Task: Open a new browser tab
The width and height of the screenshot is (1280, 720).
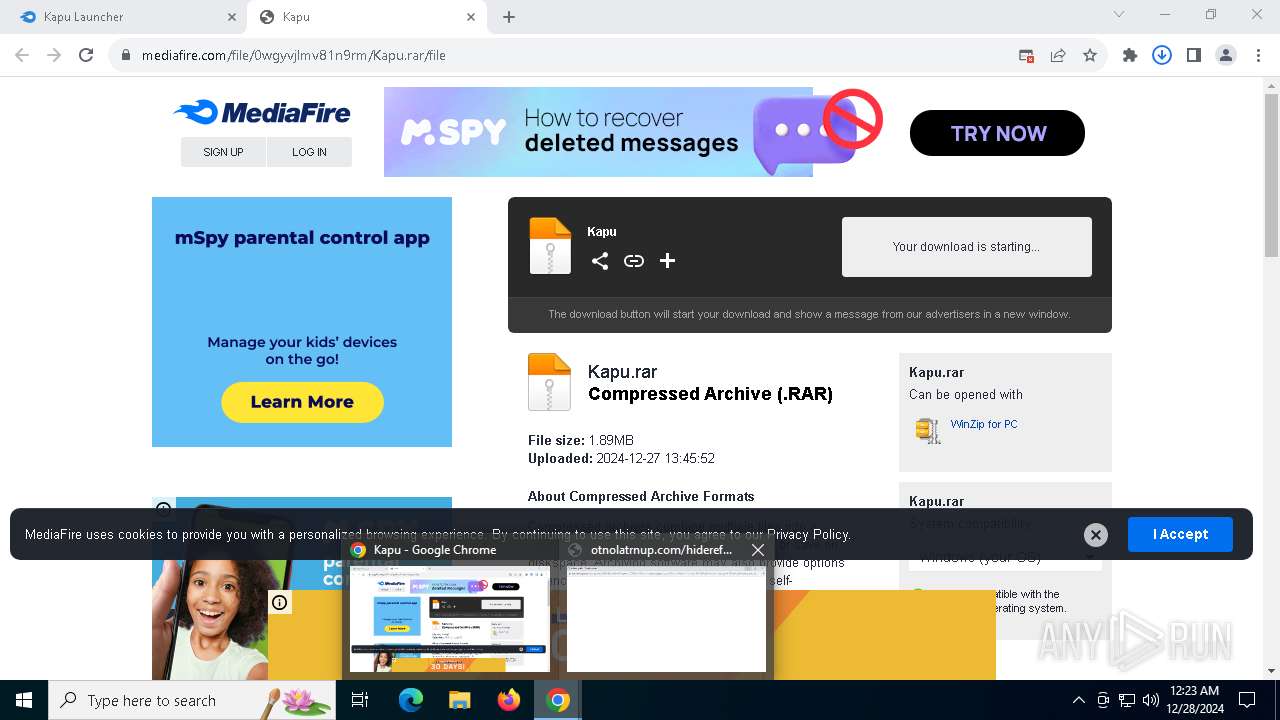Action: 509,17
